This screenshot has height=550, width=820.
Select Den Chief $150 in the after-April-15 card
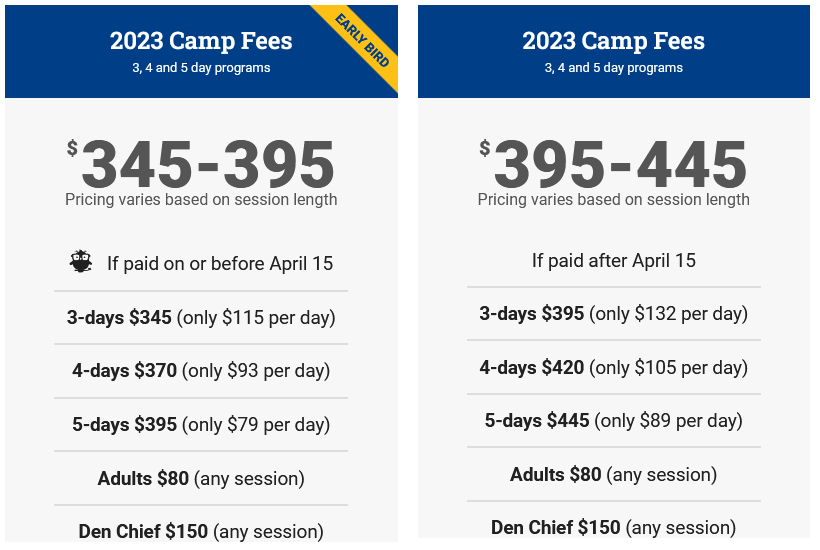613,527
